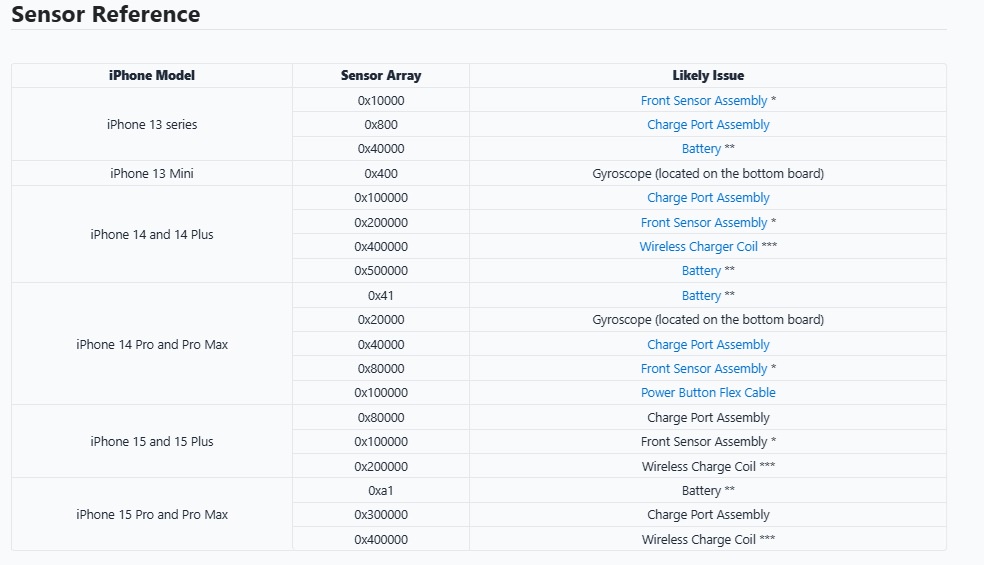Select the Gyroscope text in the 0x400 row

click(708, 174)
